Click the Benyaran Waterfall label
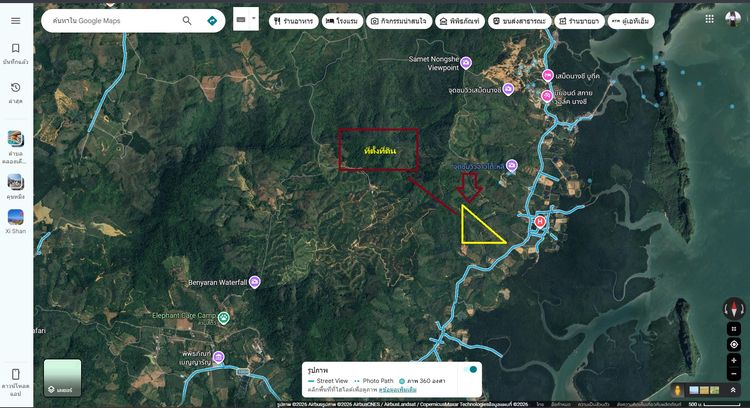 coord(218,282)
